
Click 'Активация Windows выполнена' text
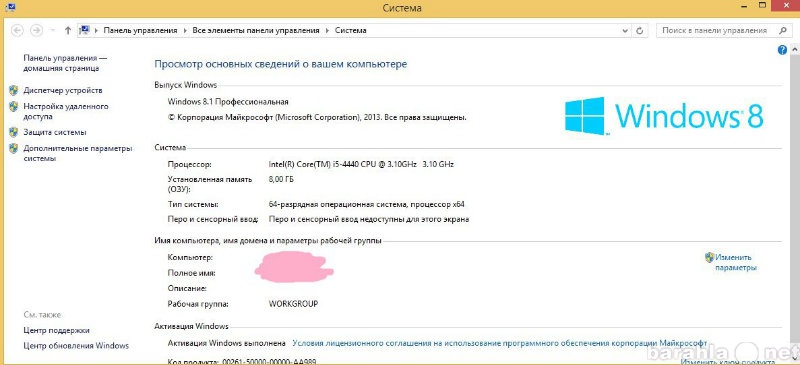pyautogui.click(x=226, y=343)
